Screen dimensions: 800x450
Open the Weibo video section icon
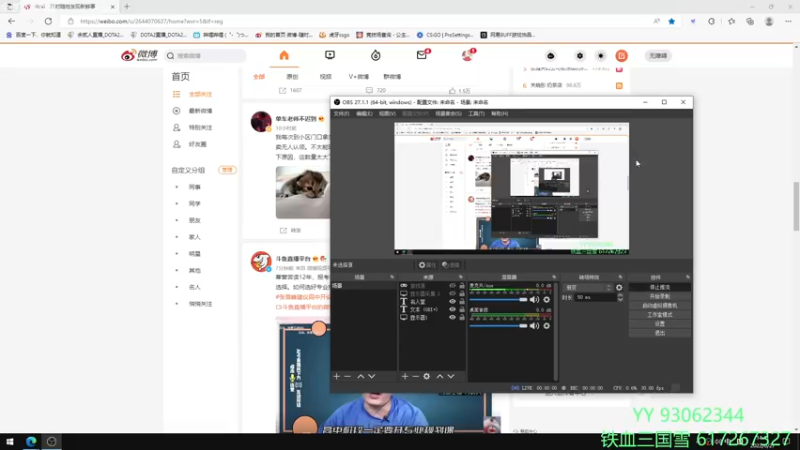click(330, 55)
